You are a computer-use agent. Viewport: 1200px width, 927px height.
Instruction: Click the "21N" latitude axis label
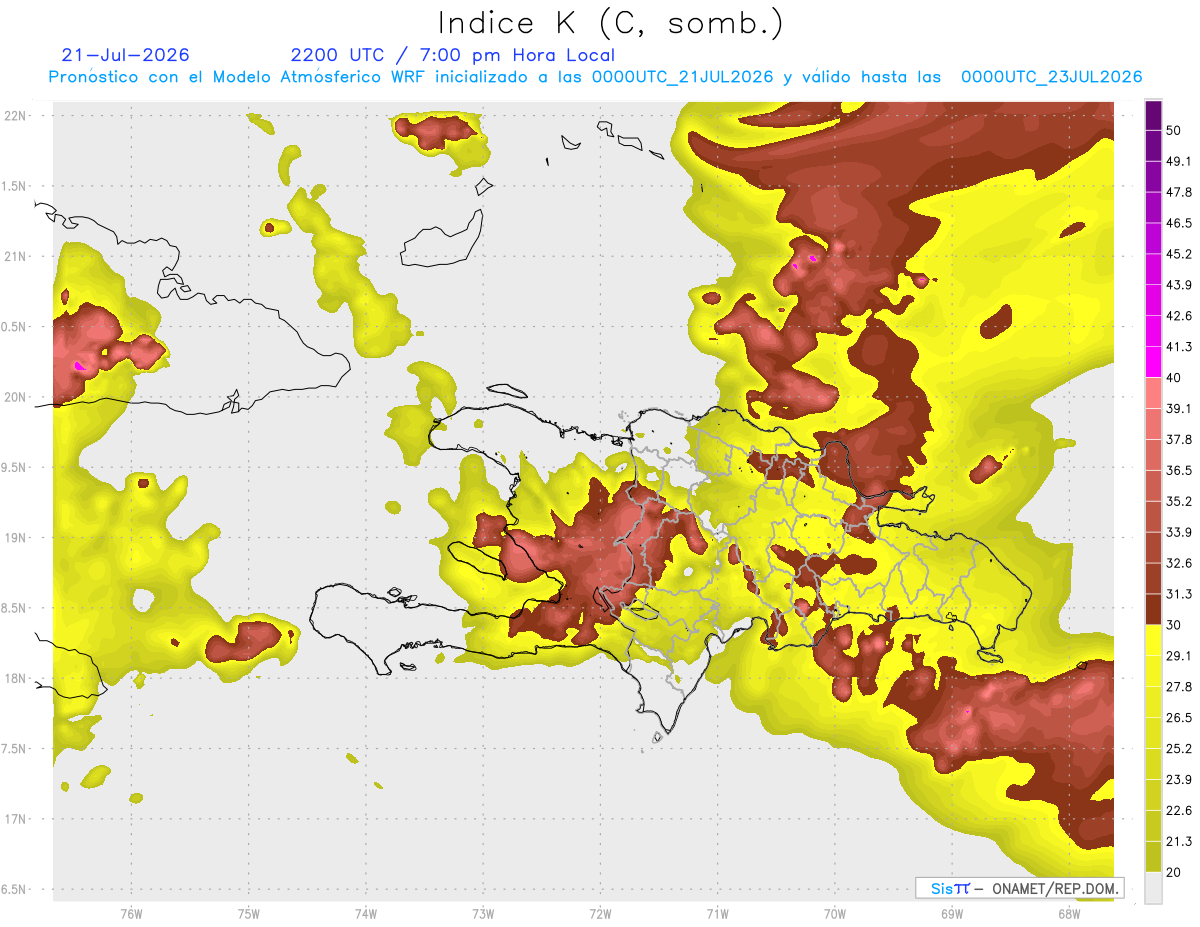[x=17, y=256]
